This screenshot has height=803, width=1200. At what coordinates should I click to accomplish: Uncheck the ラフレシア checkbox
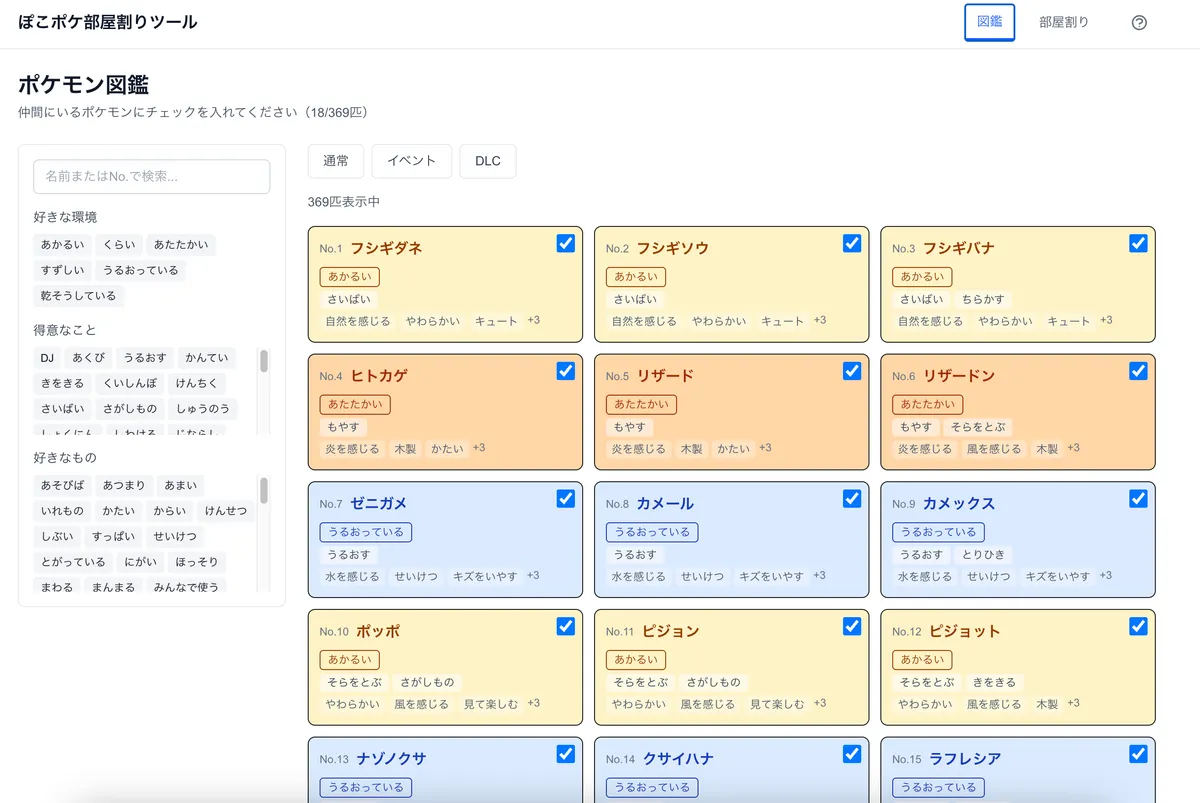click(x=1138, y=754)
